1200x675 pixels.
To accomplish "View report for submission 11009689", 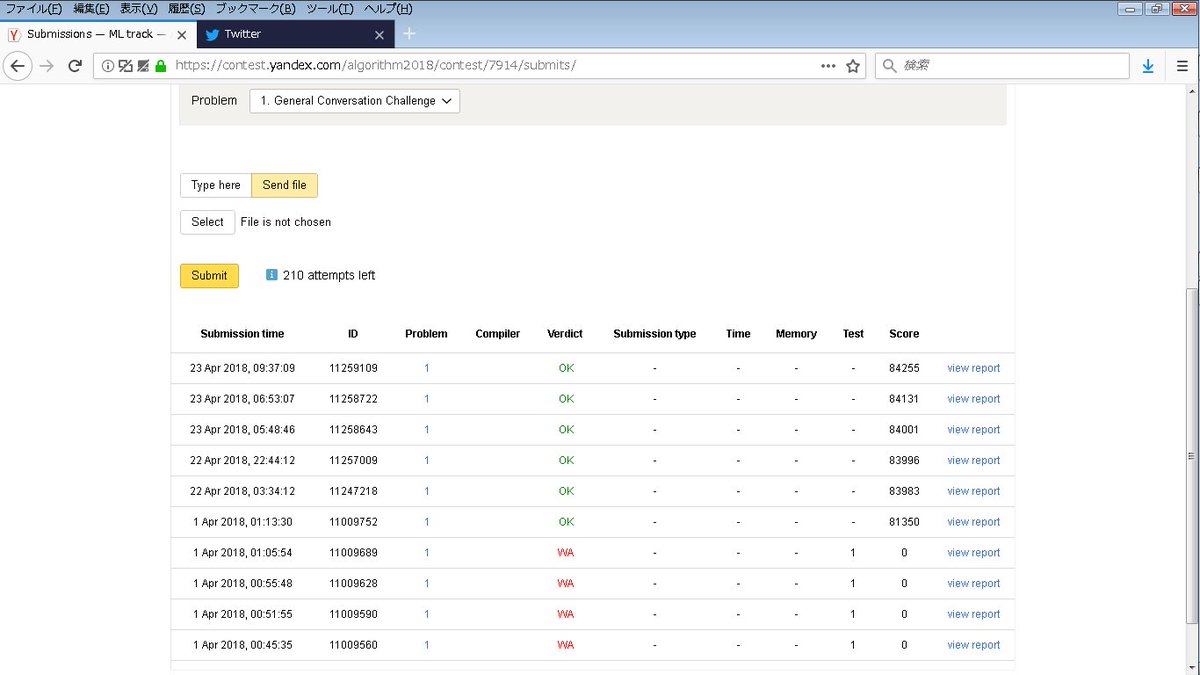I will (x=973, y=553).
